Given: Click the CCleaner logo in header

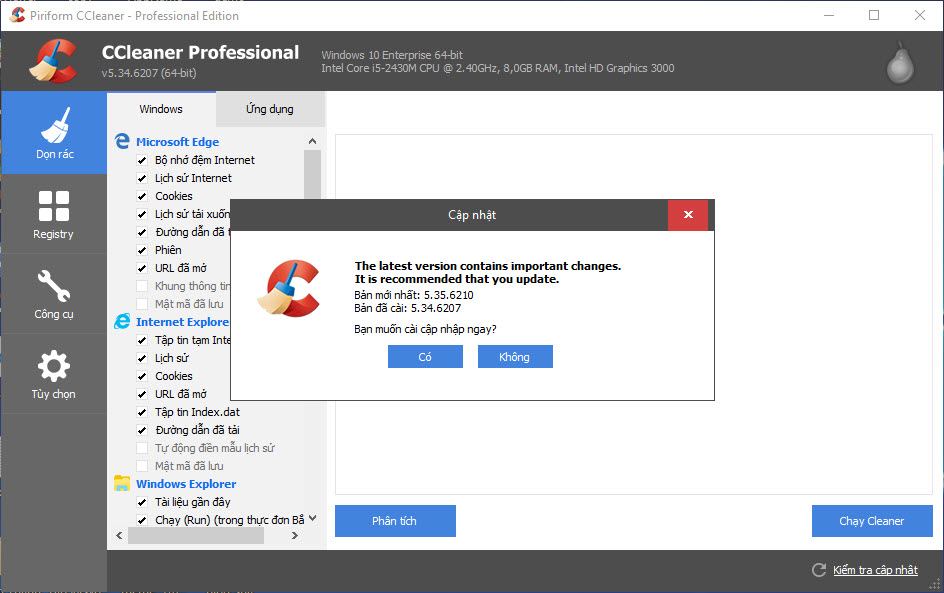Looking at the screenshot, I should pyautogui.click(x=53, y=61).
